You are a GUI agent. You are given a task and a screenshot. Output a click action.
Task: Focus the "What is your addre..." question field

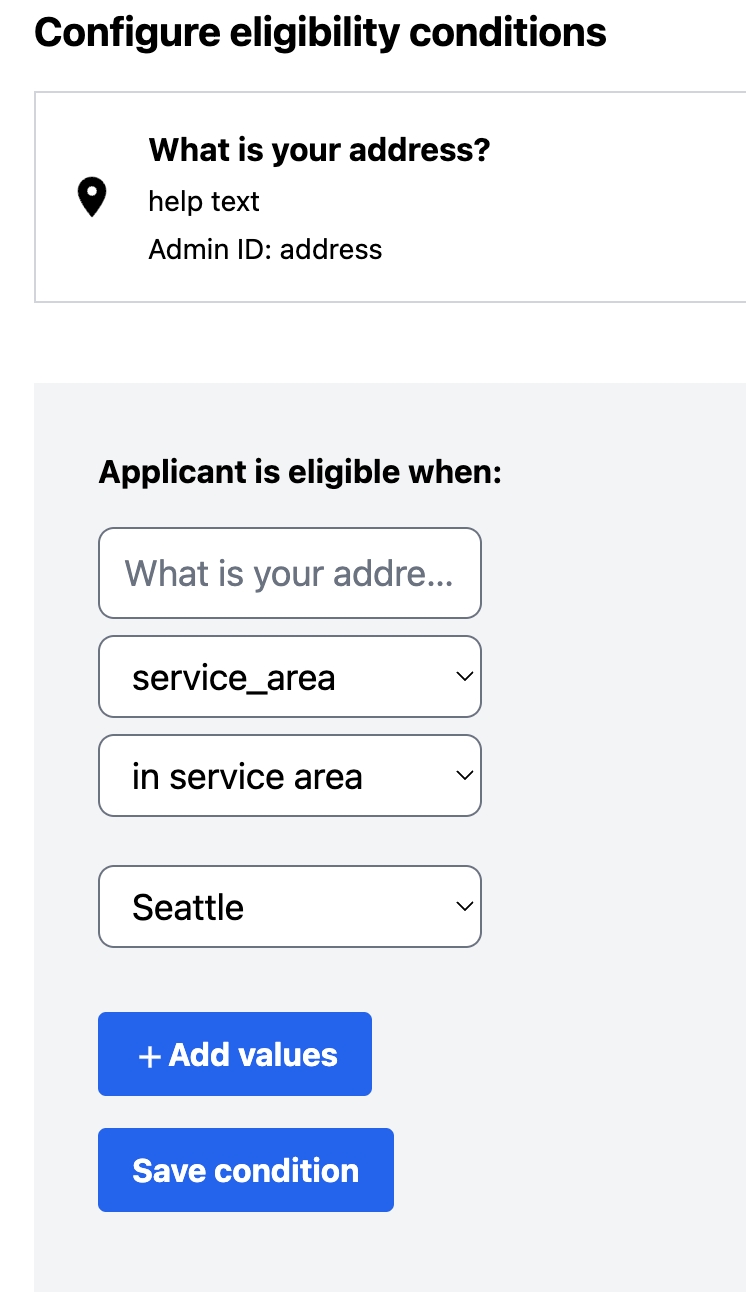(289, 573)
